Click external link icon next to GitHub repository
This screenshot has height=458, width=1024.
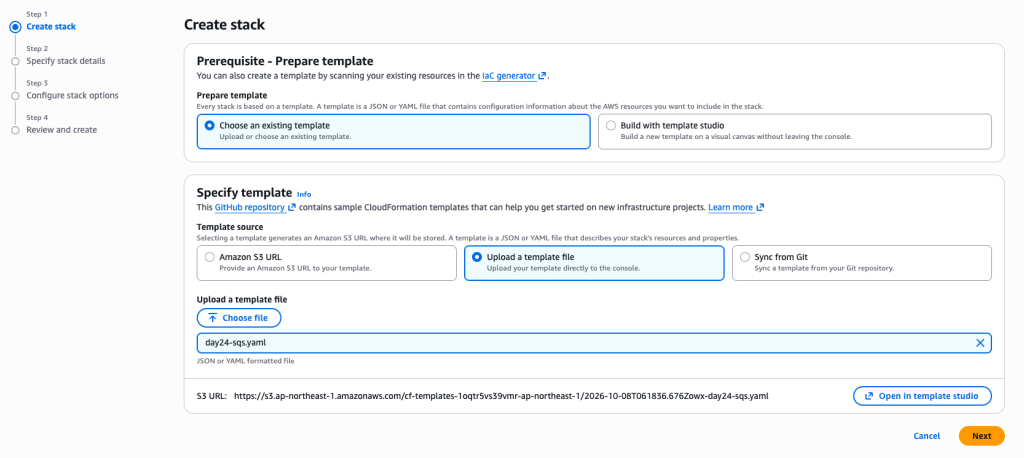coord(292,208)
